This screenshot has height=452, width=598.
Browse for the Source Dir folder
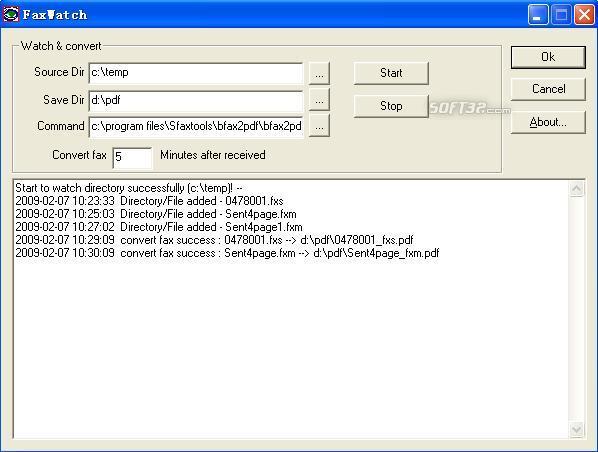319,73
